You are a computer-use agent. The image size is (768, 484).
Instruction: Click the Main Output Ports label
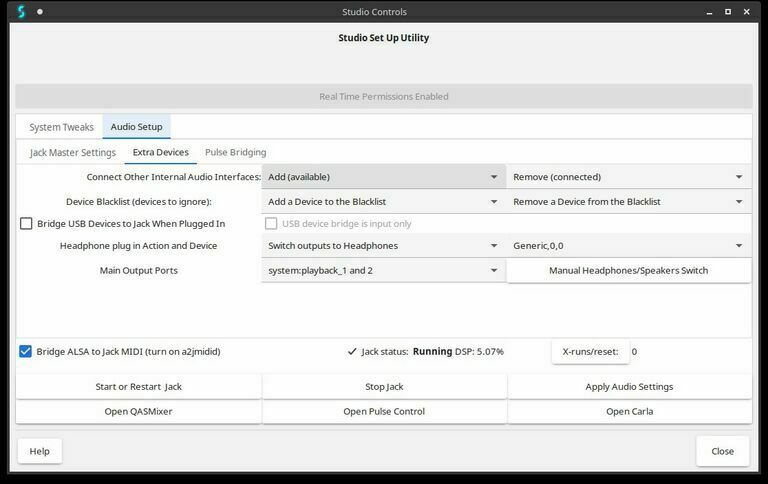(x=139, y=270)
